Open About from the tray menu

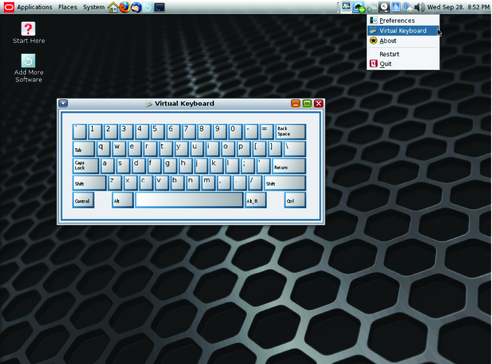403,41
